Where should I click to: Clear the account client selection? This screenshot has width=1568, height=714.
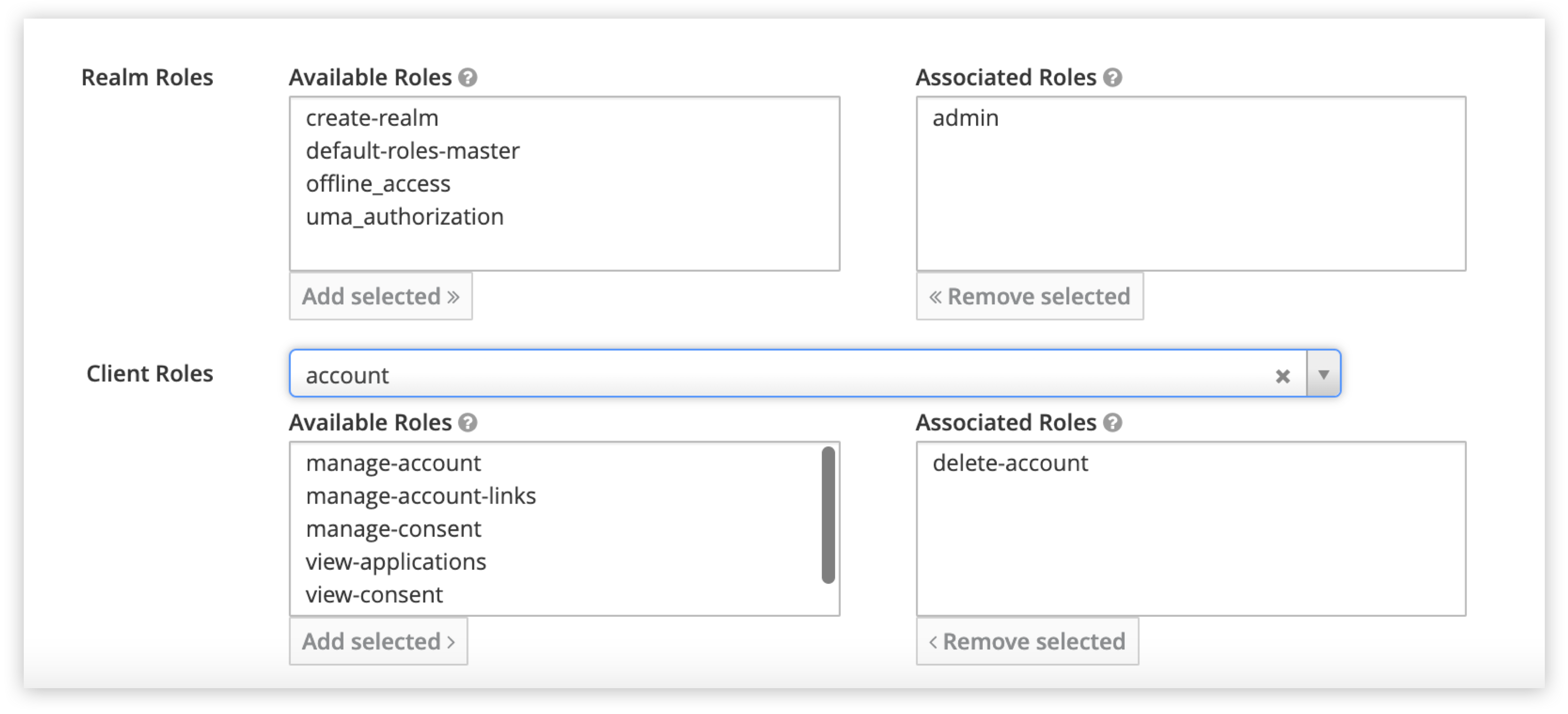(x=1282, y=376)
